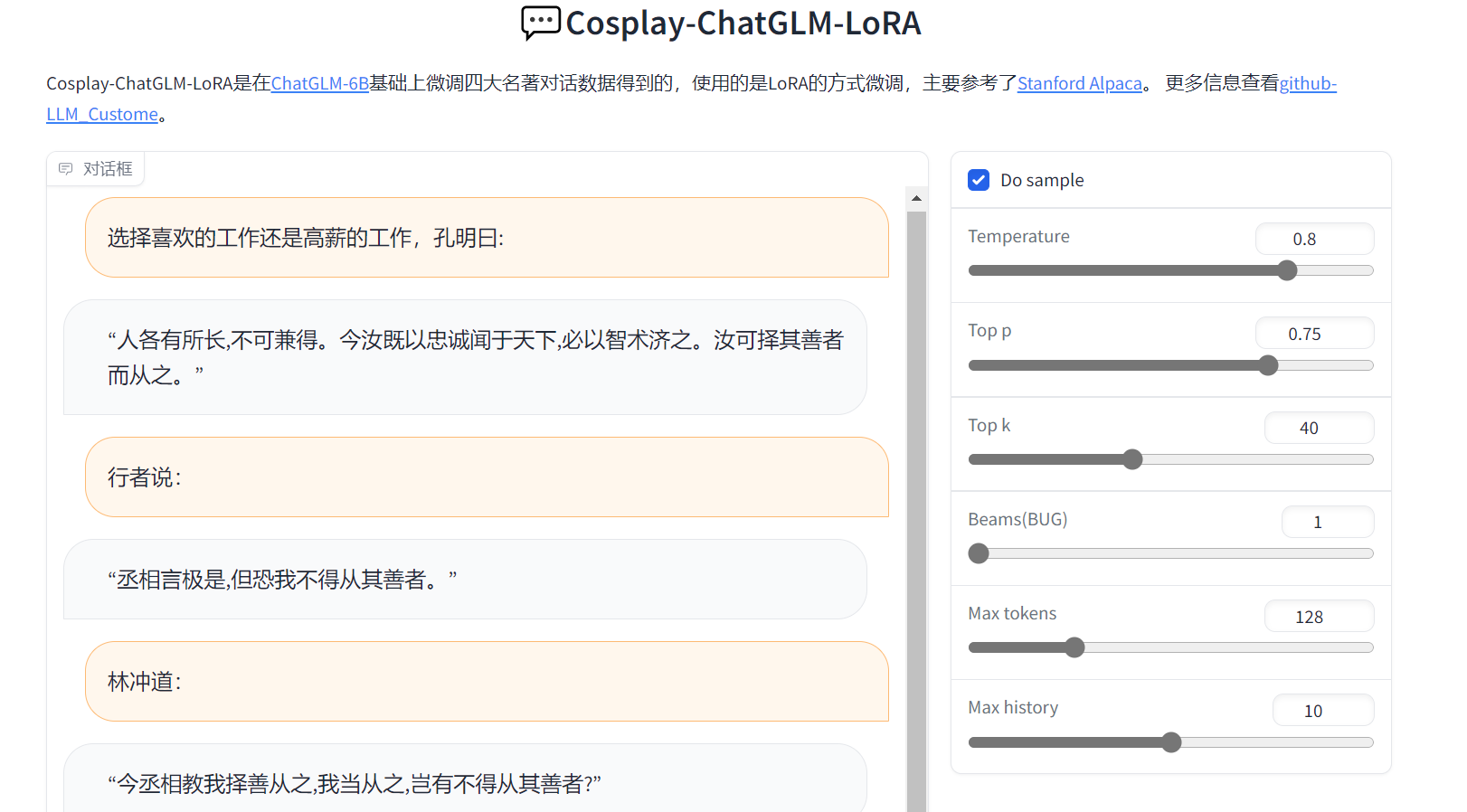Click the Max tokens slider handle
Screen dimensions: 1467x812
1074,647
